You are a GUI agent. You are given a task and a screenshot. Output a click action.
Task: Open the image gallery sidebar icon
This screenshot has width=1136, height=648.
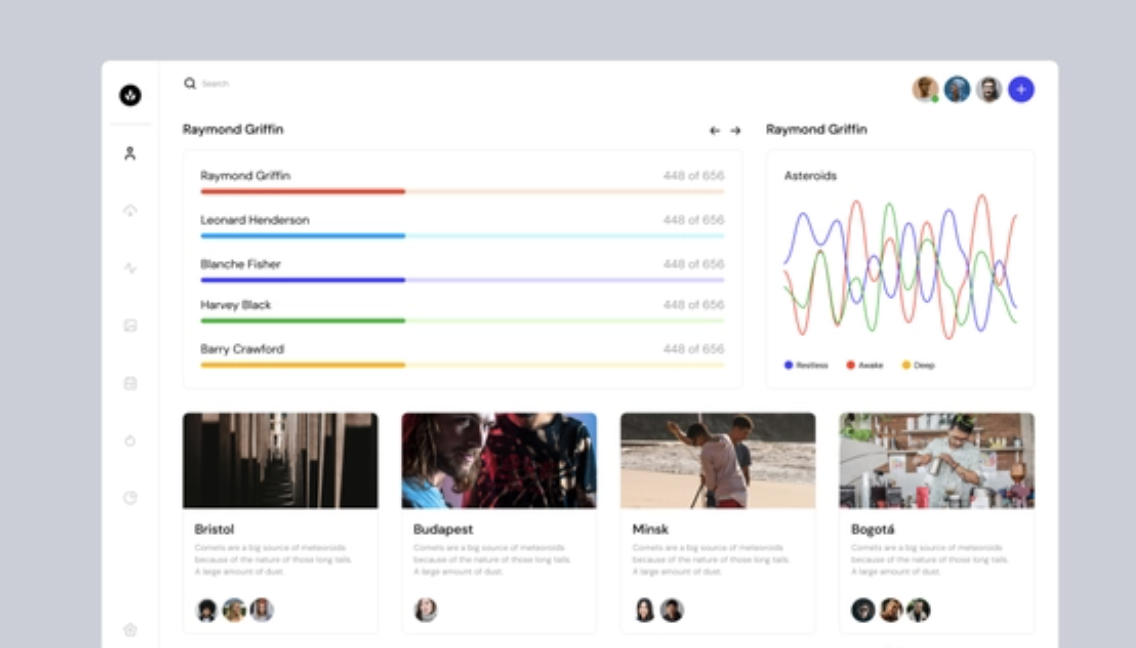(130, 325)
